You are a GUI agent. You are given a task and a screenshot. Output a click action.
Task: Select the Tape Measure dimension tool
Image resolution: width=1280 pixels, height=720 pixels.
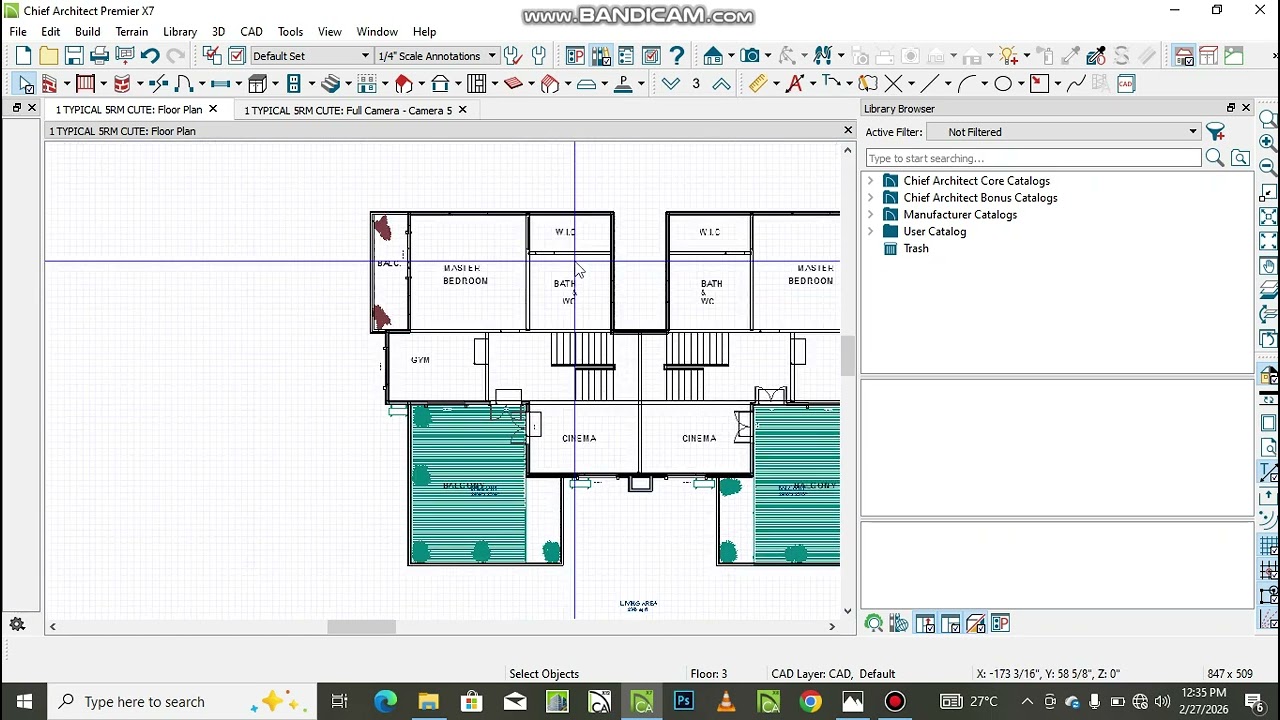(758, 84)
